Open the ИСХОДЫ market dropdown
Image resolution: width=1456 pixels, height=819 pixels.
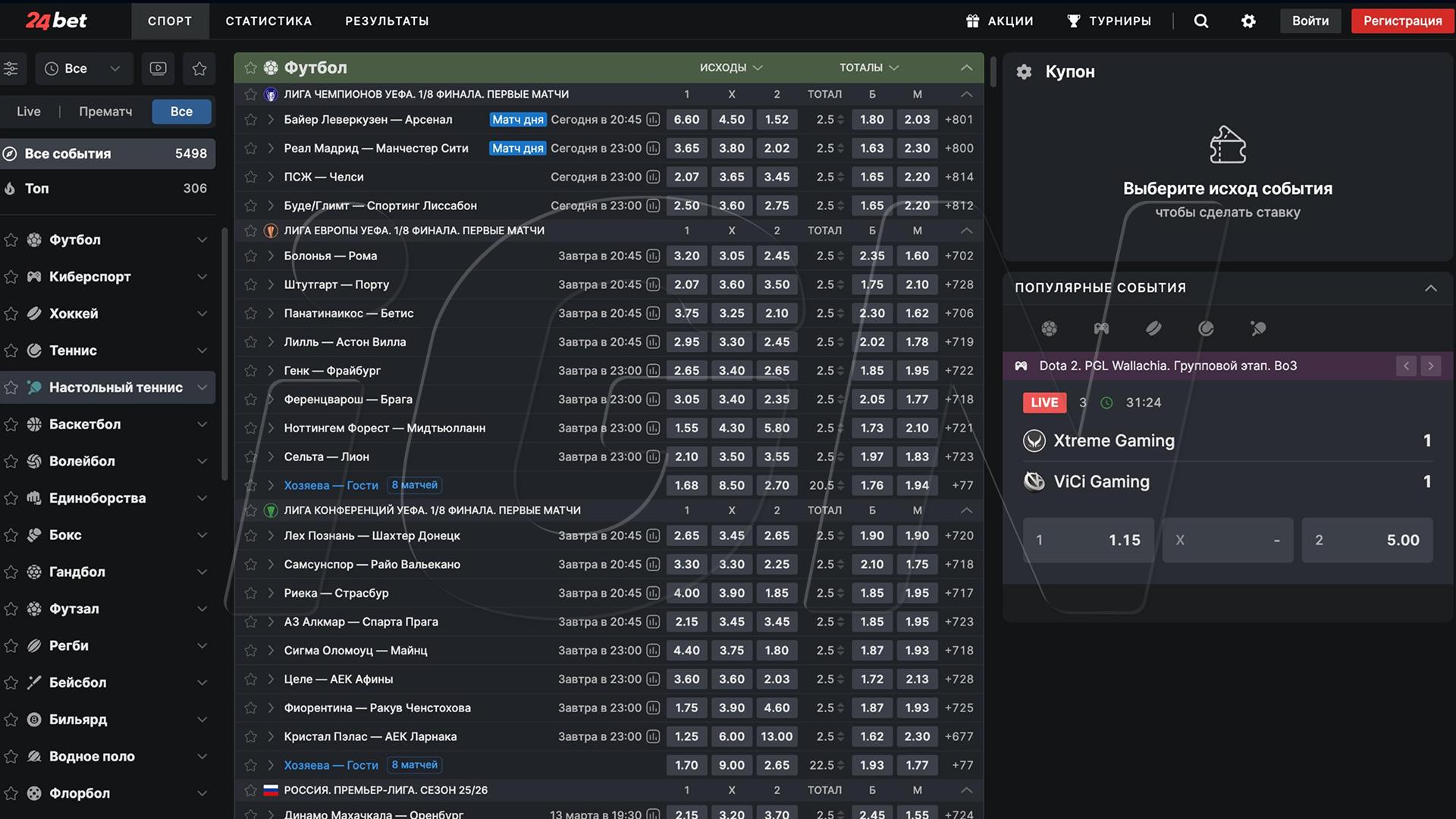point(731,67)
